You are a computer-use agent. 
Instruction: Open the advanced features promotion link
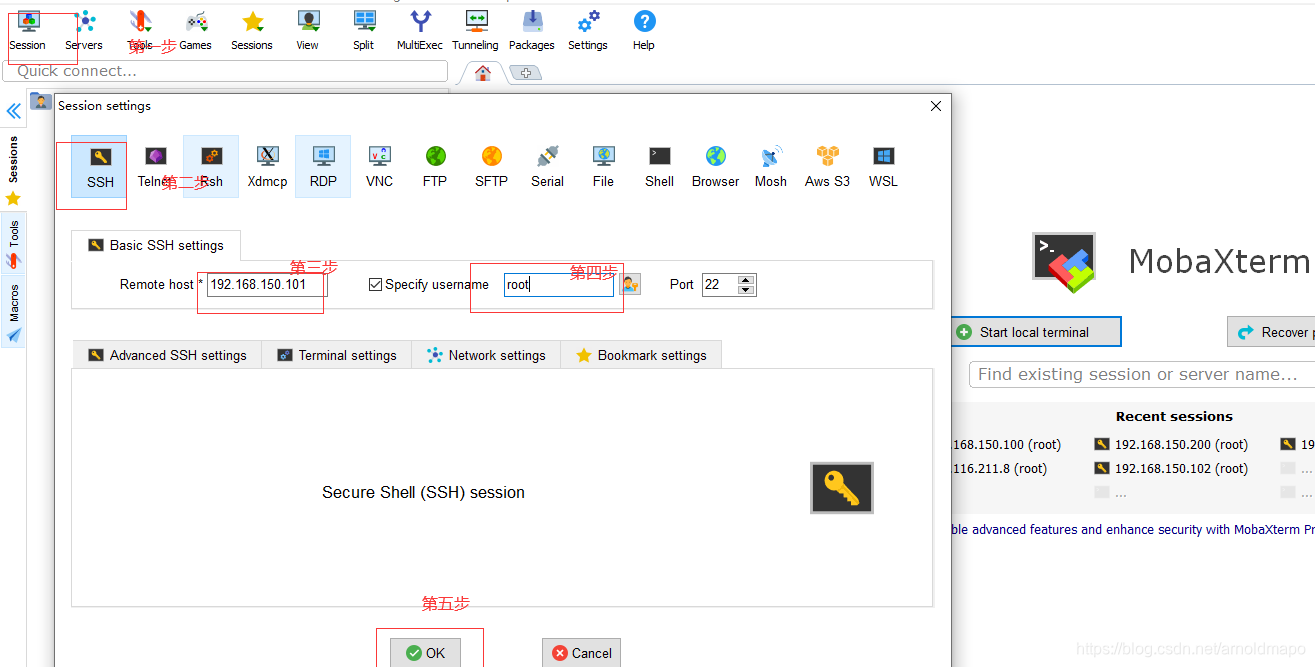[1132, 530]
